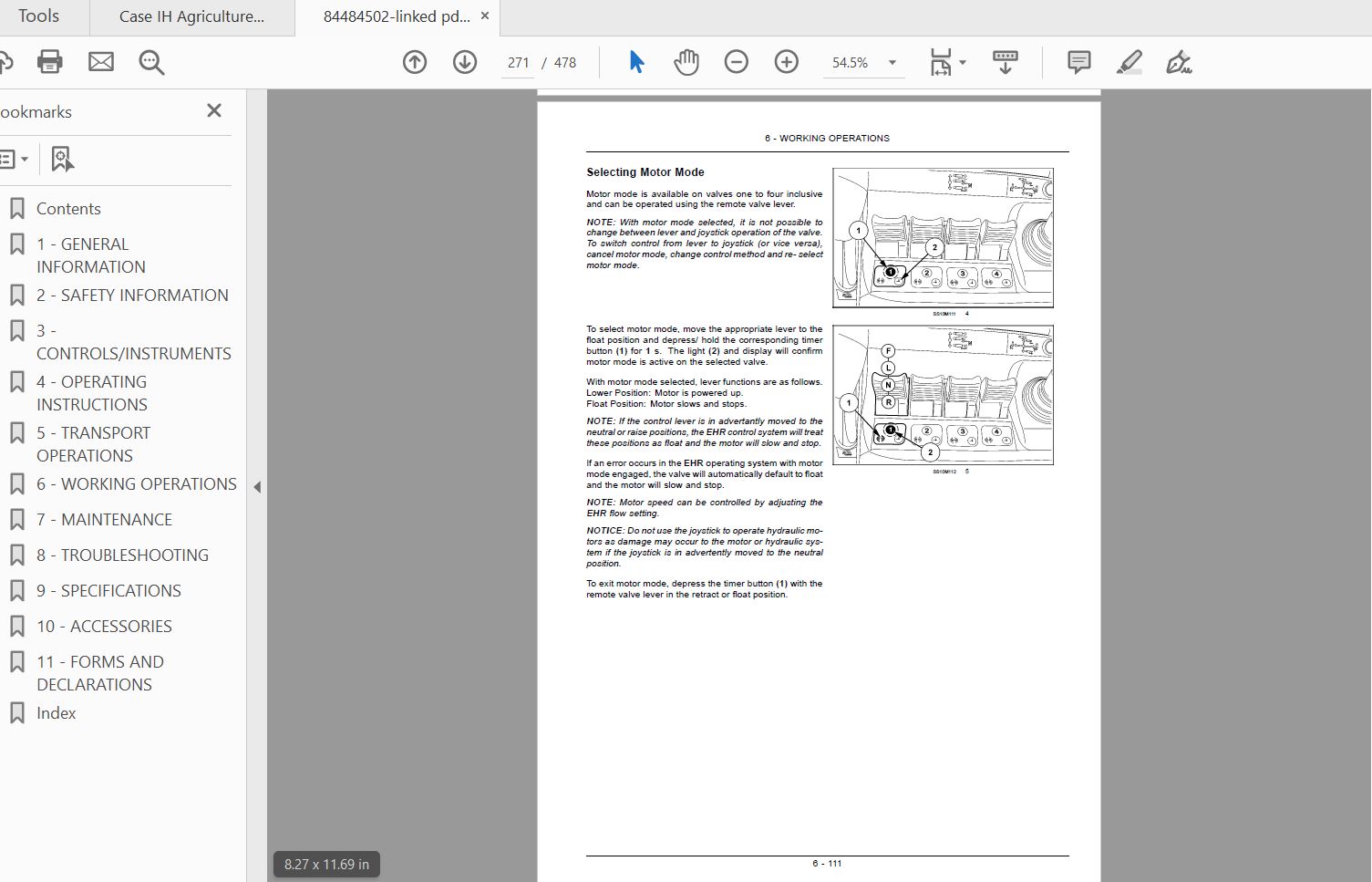Click the scrolling mode download-style icon

[x=1006, y=62]
